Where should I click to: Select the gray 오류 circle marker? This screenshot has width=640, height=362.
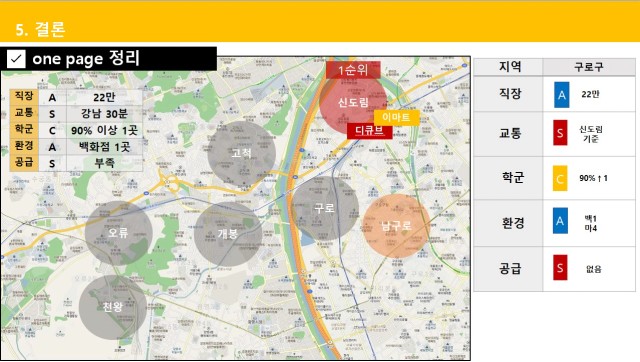coord(119,233)
